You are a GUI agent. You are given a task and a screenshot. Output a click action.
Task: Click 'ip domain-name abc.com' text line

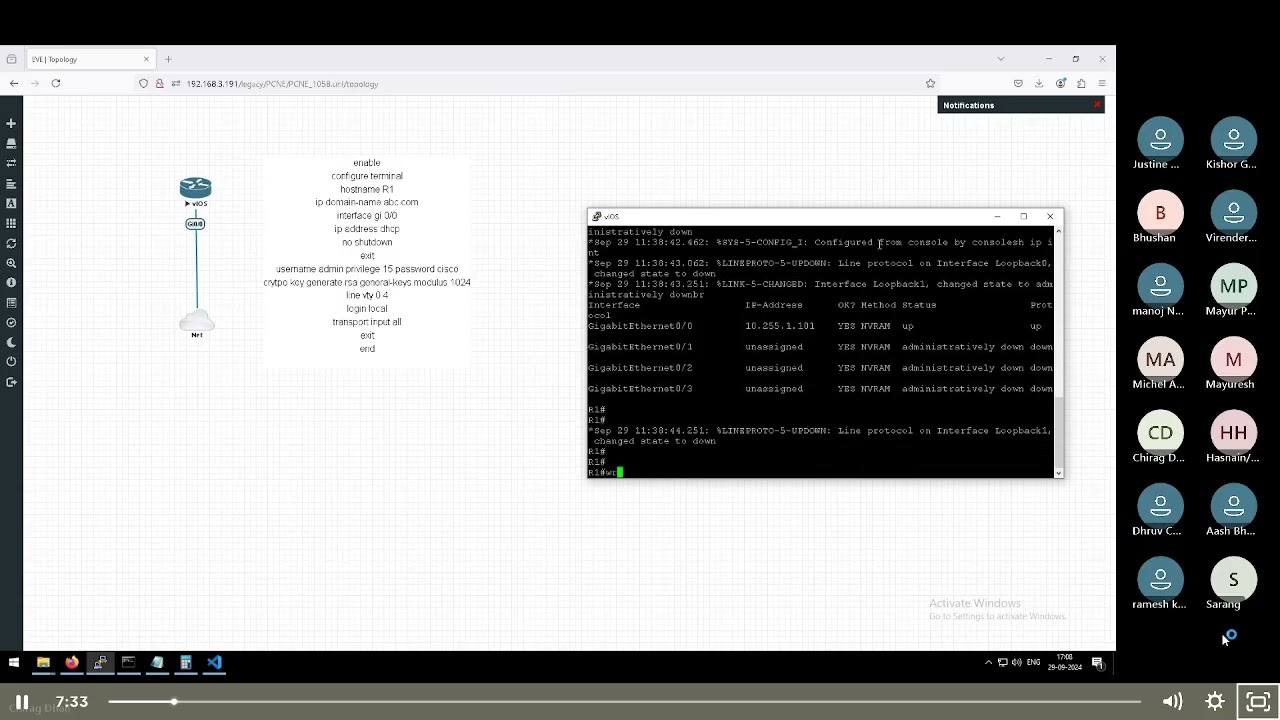pyautogui.click(x=367, y=202)
